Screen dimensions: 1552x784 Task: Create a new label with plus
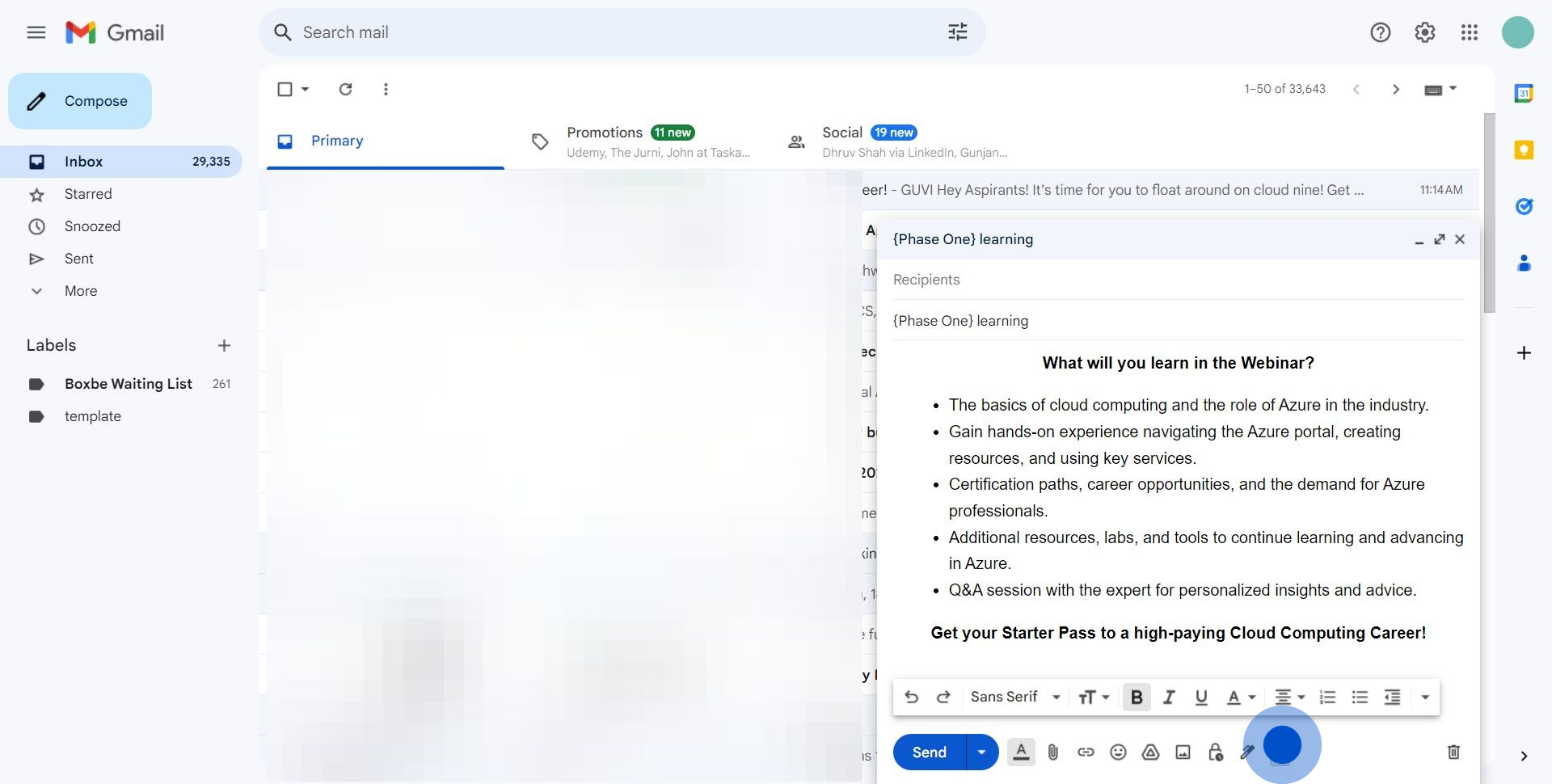(x=224, y=345)
